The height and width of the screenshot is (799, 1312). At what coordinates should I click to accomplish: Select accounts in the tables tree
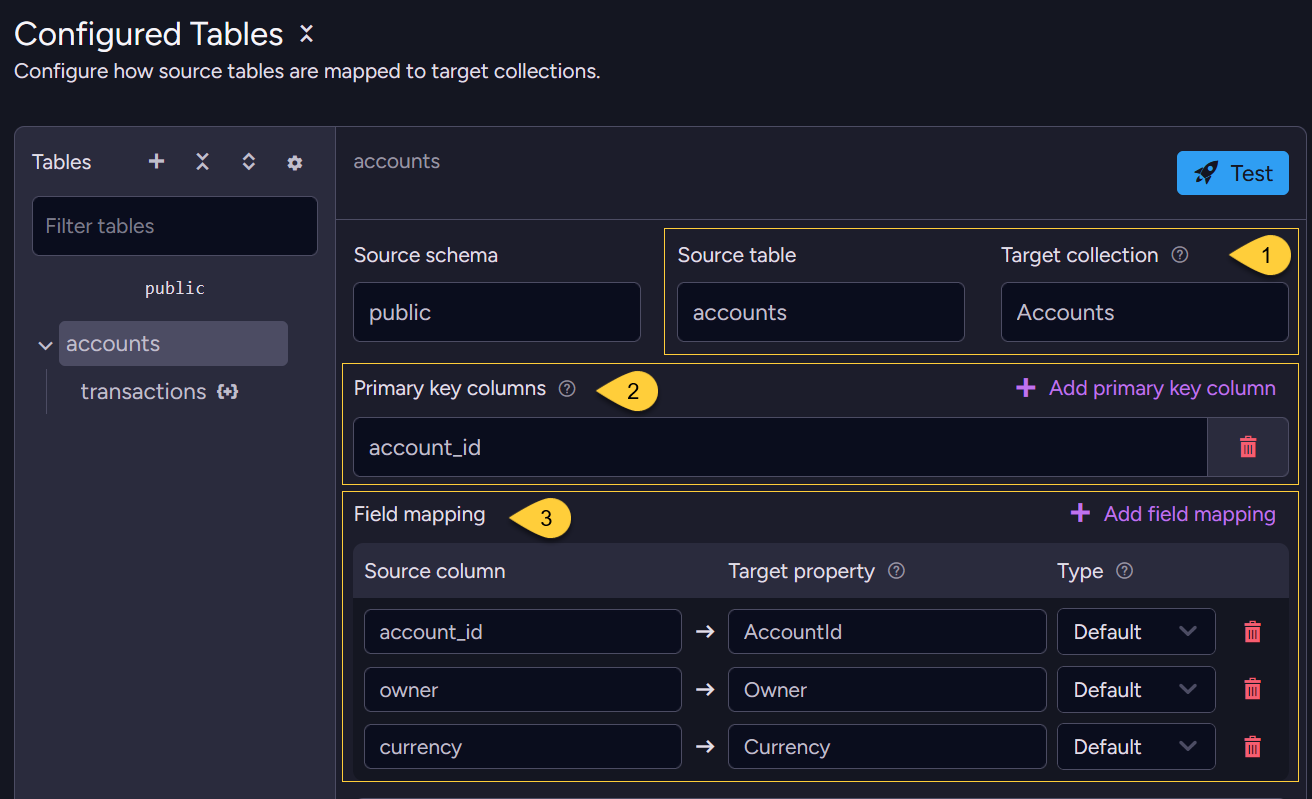pyautogui.click(x=173, y=344)
